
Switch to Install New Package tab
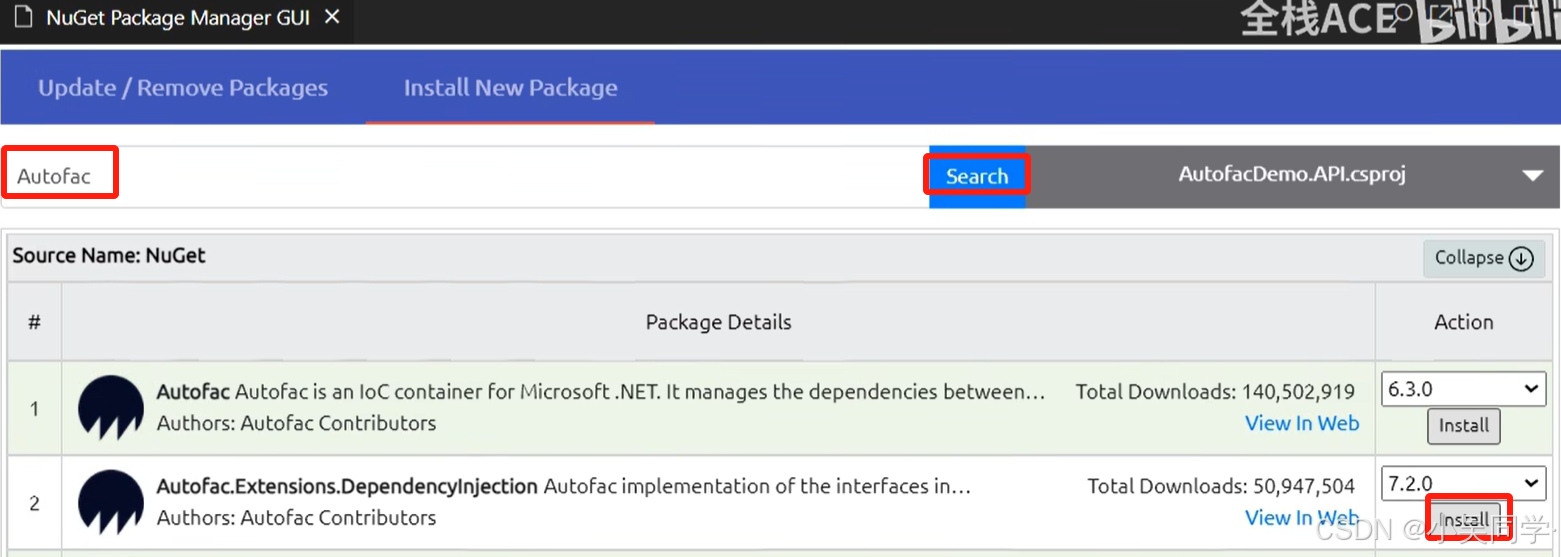point(510,88)
